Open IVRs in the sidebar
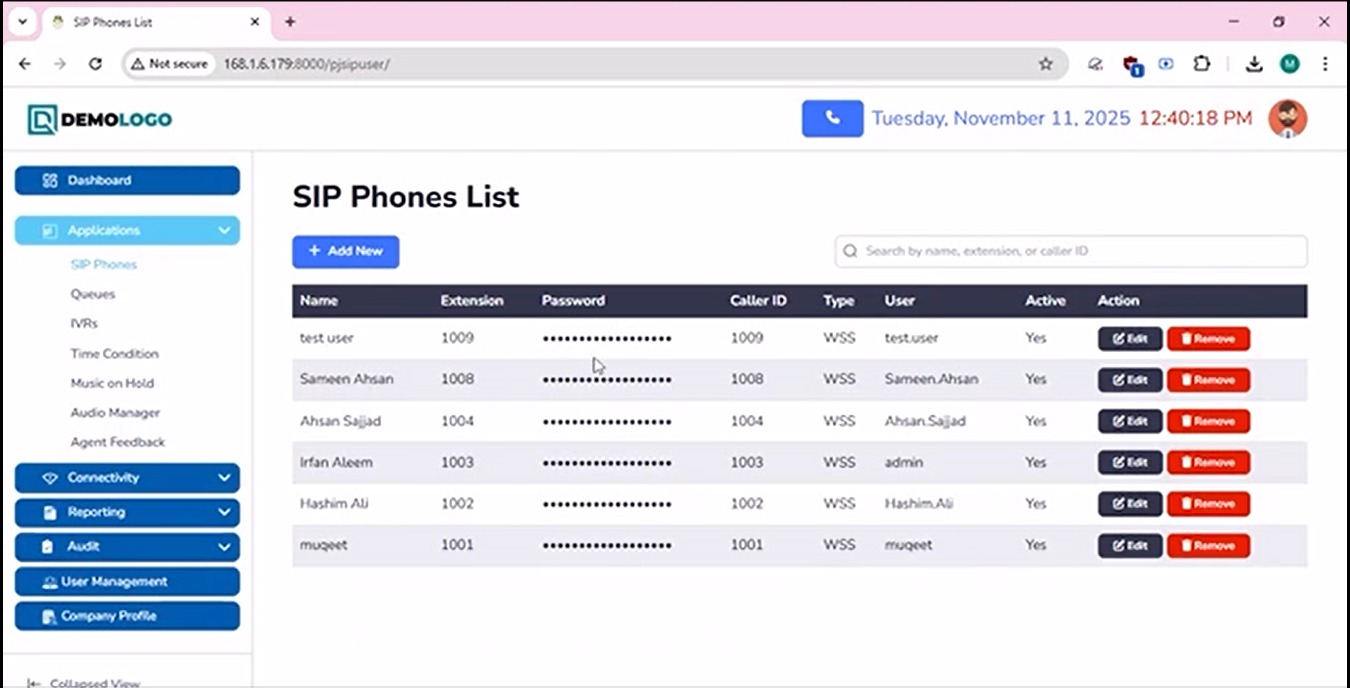Screen dimensions: 1350x688 [84, 324]
